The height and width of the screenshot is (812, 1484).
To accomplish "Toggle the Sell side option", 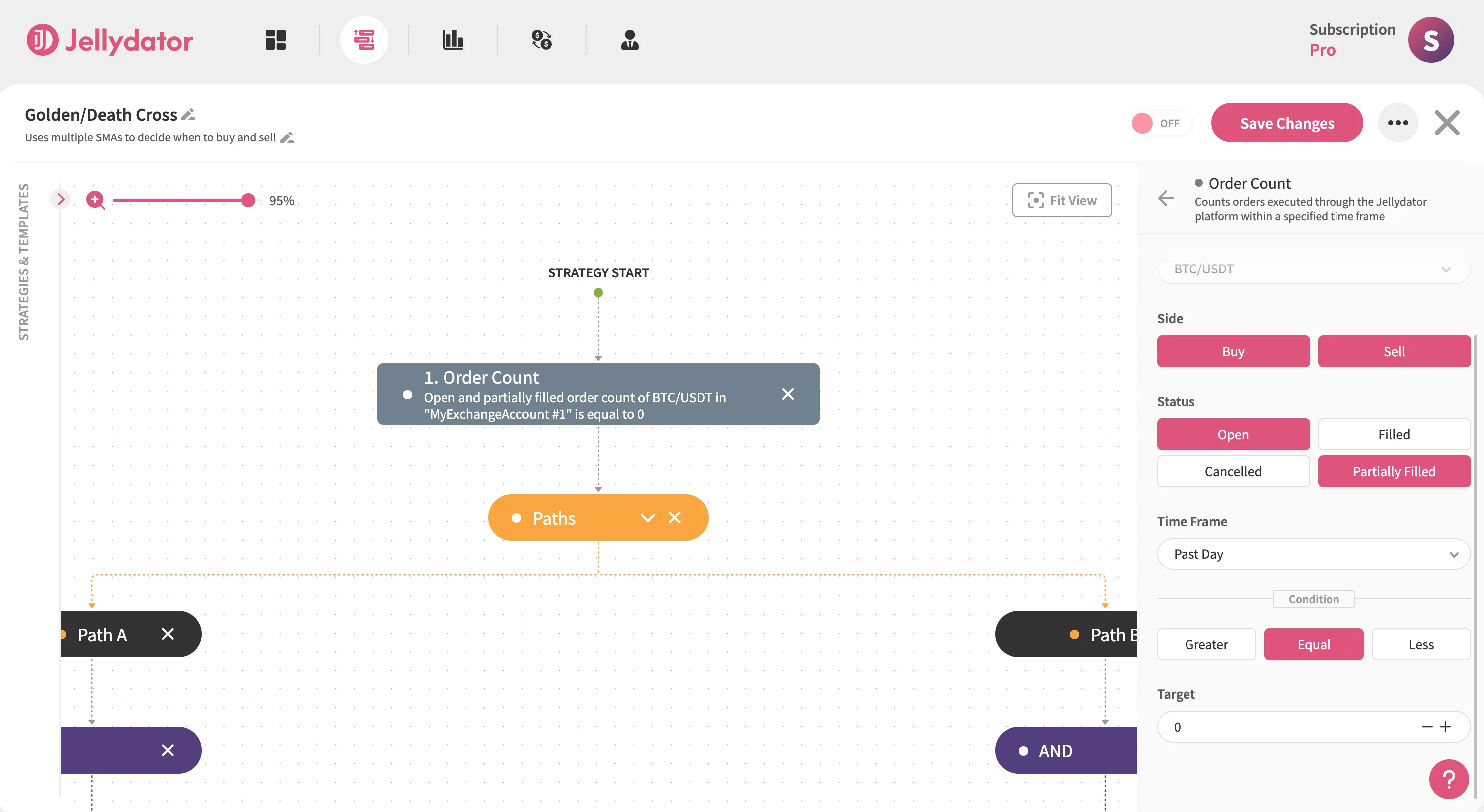I will tap(1394, 351).
